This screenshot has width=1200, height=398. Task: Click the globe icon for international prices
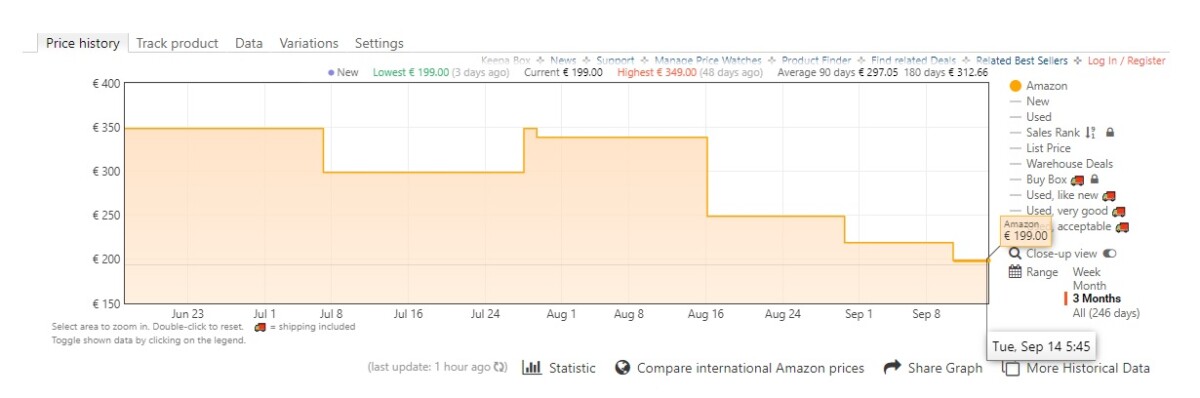(x=622, y=368)
